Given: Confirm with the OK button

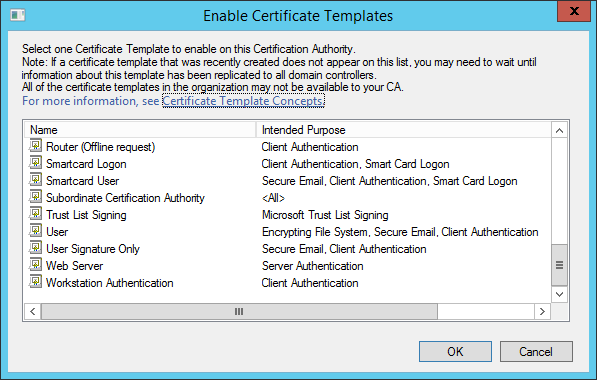Looking at the screenshot, I should [455, 351].
